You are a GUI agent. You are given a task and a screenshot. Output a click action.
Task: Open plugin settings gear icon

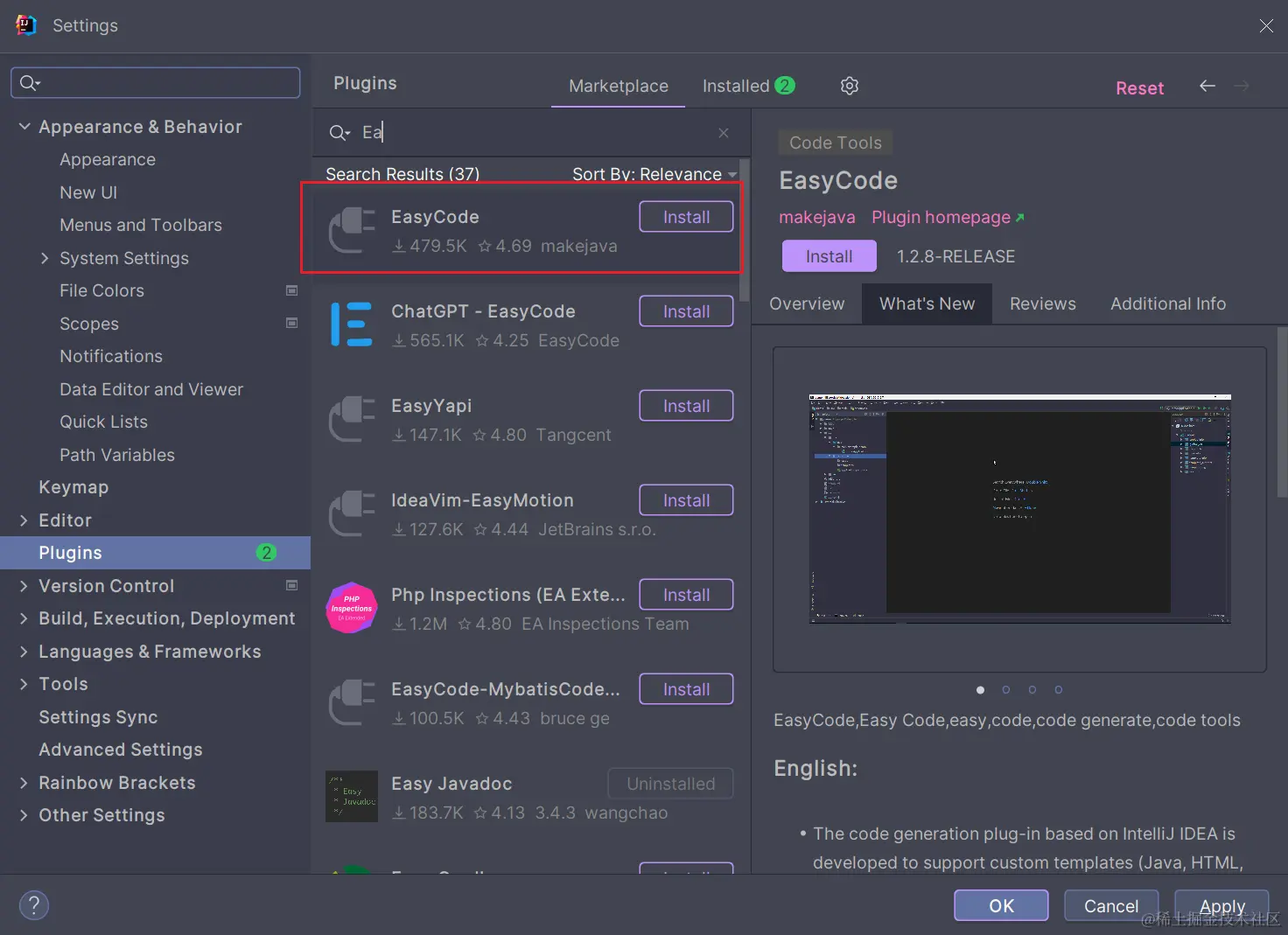[850, 86]
